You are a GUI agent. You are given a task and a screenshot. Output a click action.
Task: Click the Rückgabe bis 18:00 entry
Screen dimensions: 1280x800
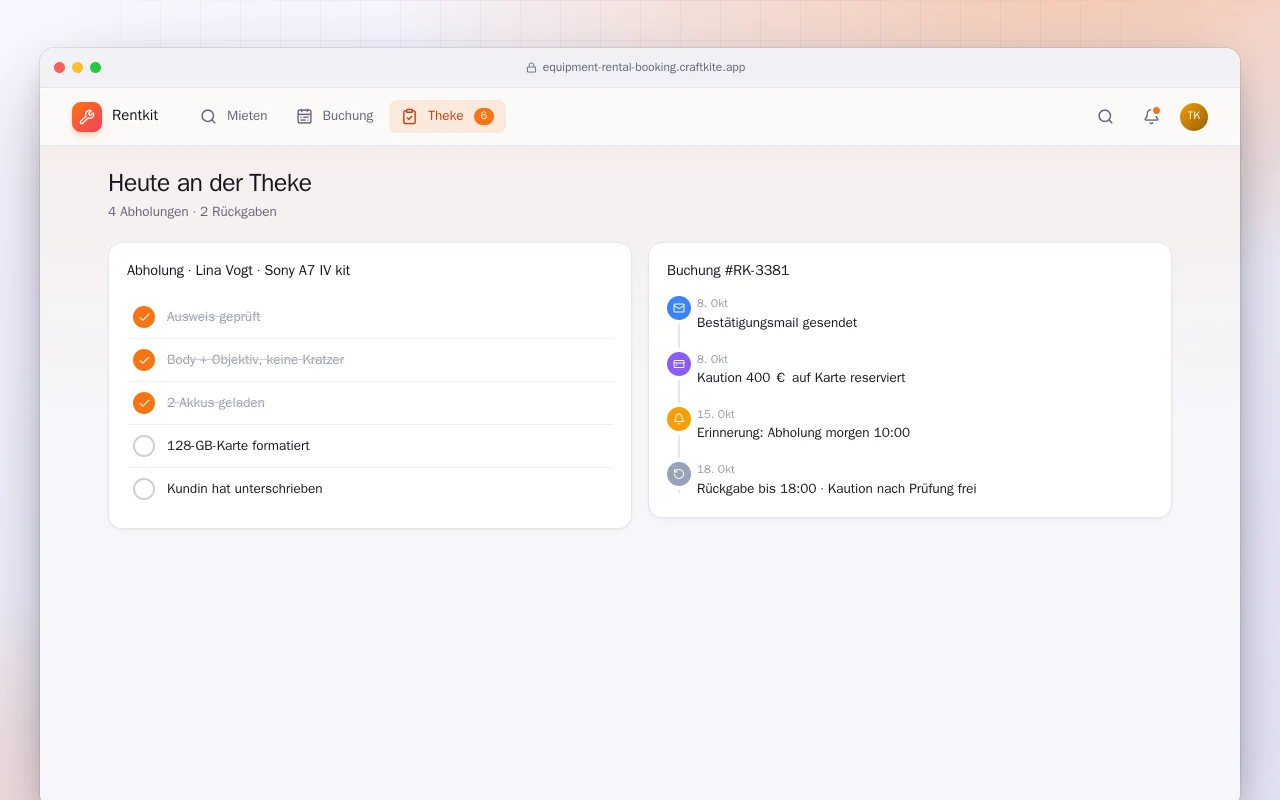836,489
